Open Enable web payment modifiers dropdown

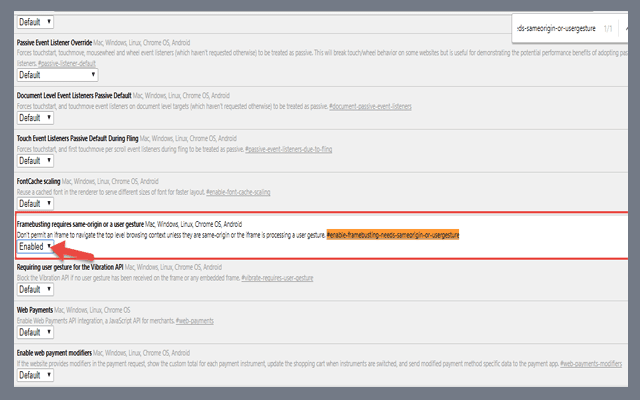click(x=35, y=375)
